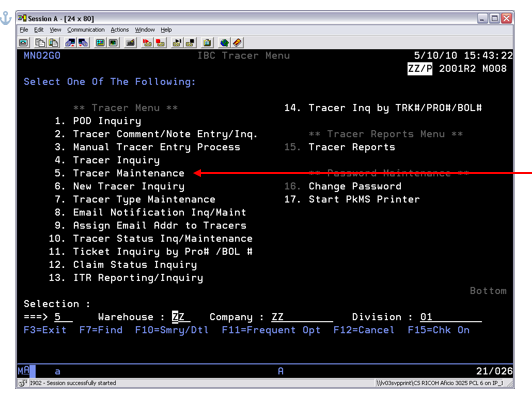Click the Receive File from Host icon
Image resolution: width=532 pixels, height=401 pixels.
[x=83, y=42]
